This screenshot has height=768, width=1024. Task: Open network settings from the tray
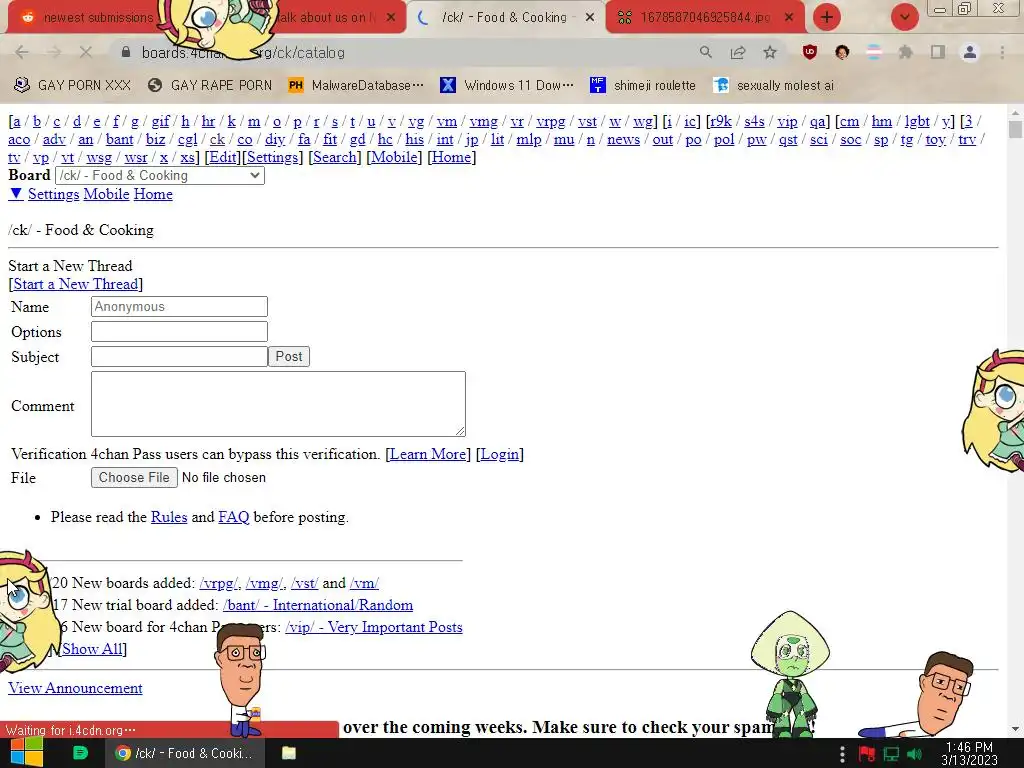click(891, 754)
